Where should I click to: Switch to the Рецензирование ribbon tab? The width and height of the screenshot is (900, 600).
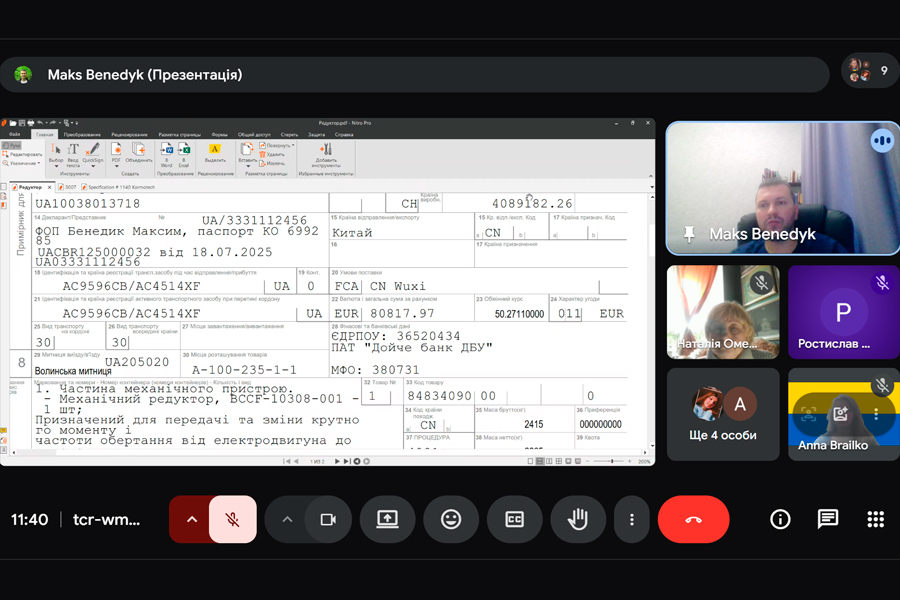point(129,134)
